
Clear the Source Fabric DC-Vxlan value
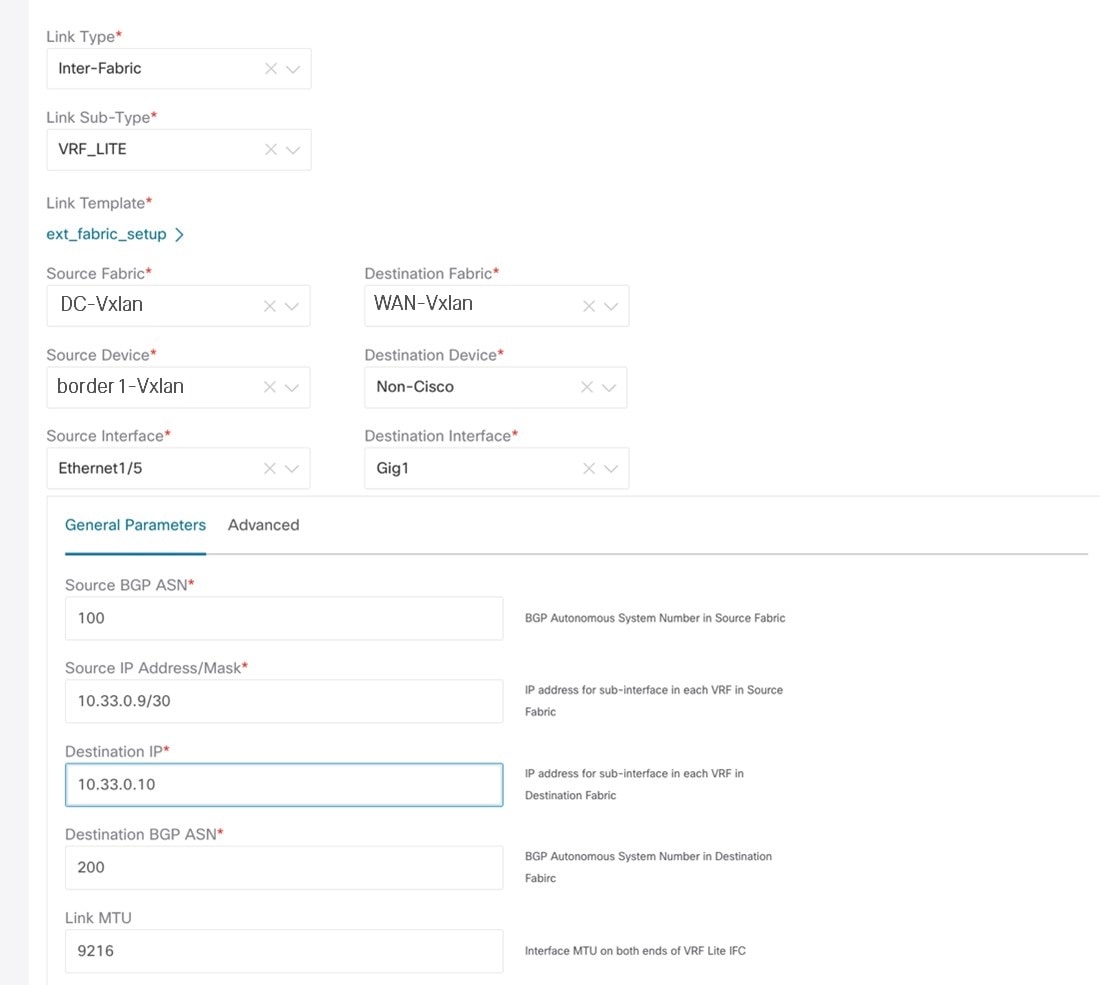point(269,306)
